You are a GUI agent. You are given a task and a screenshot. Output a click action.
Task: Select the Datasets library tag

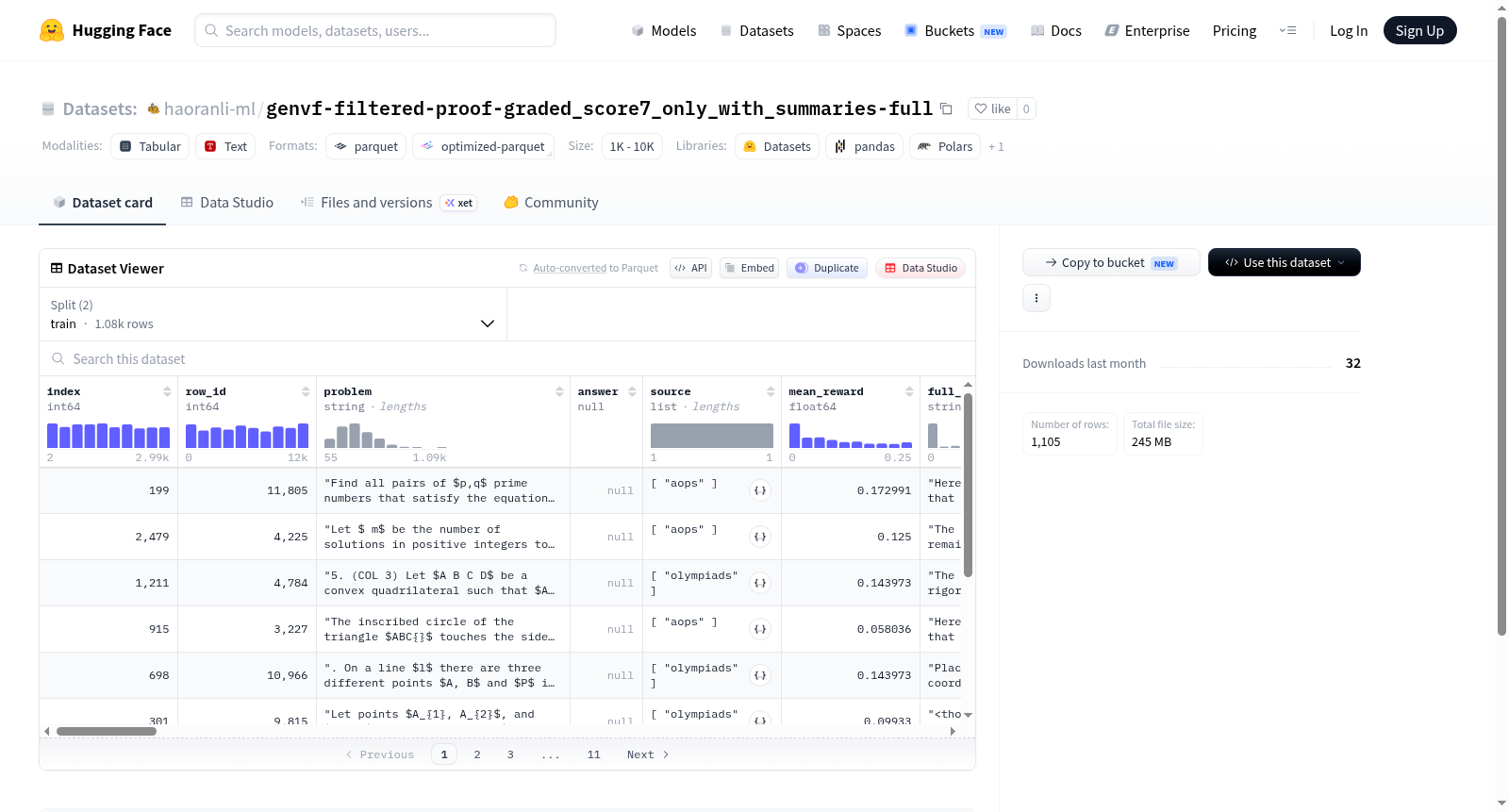(x=777, y=146)
